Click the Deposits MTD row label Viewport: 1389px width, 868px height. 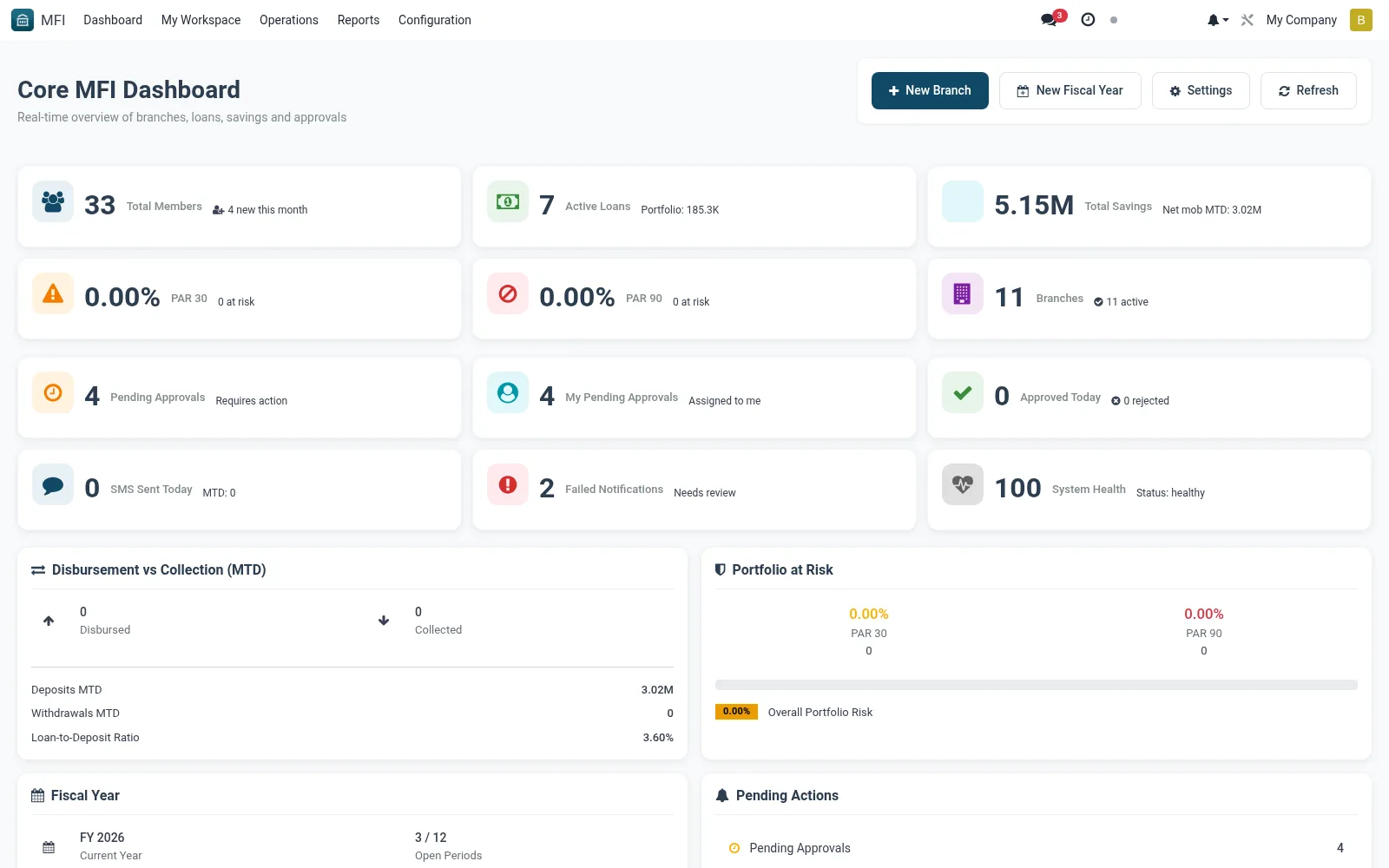[67, 690]
